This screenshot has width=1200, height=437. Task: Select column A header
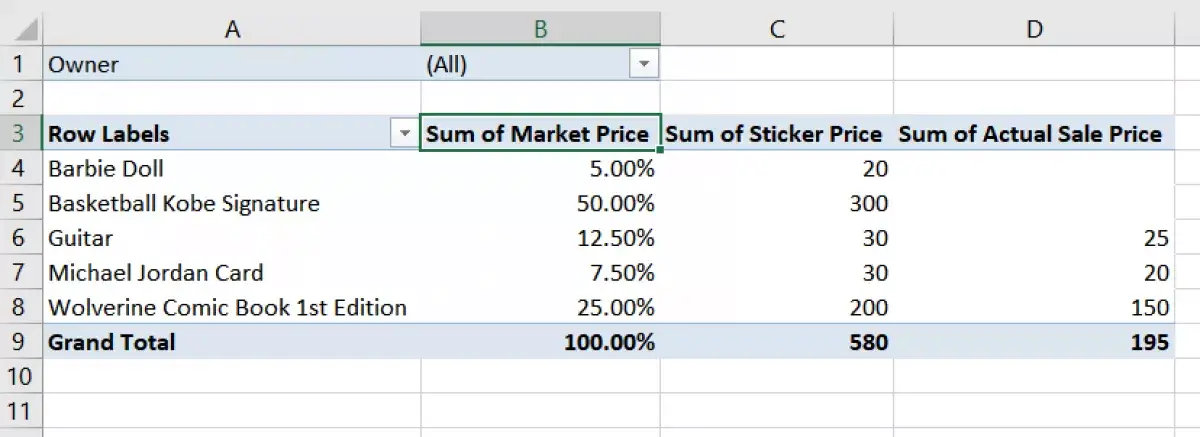tap(232, 29)
